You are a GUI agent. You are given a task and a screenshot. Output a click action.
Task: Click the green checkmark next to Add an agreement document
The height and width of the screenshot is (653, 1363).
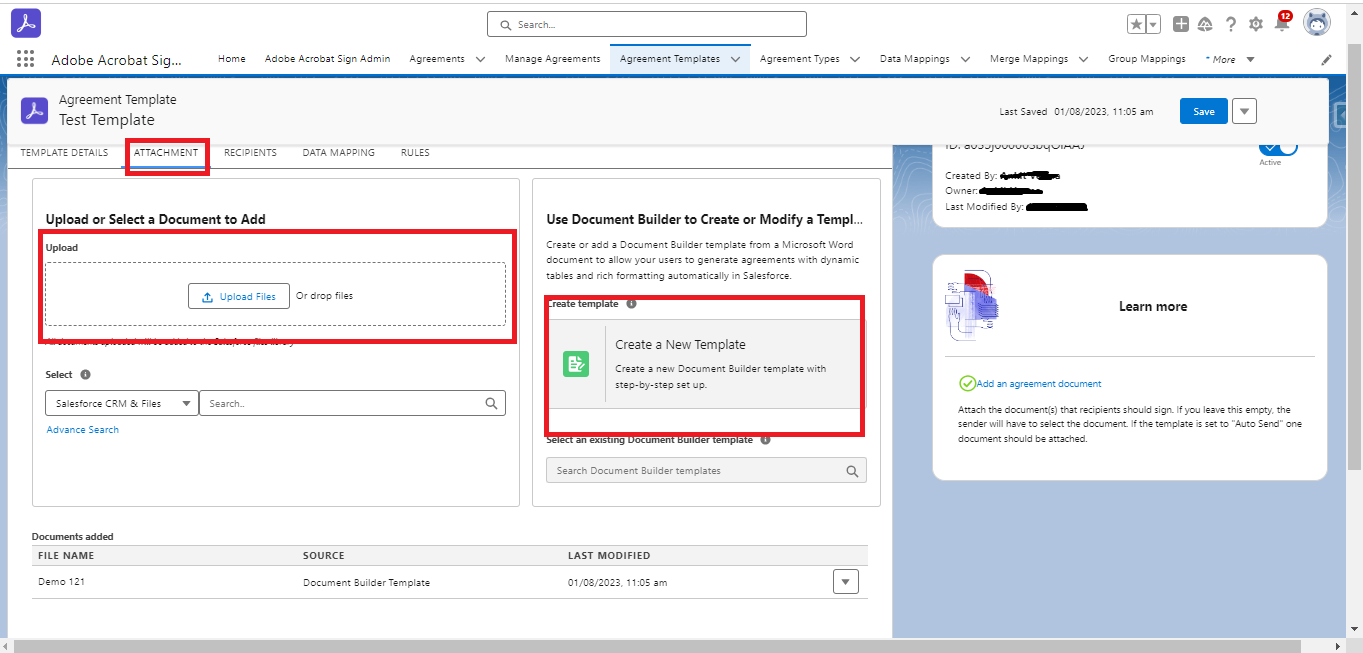pyautogui.click(x=967, y=383)
